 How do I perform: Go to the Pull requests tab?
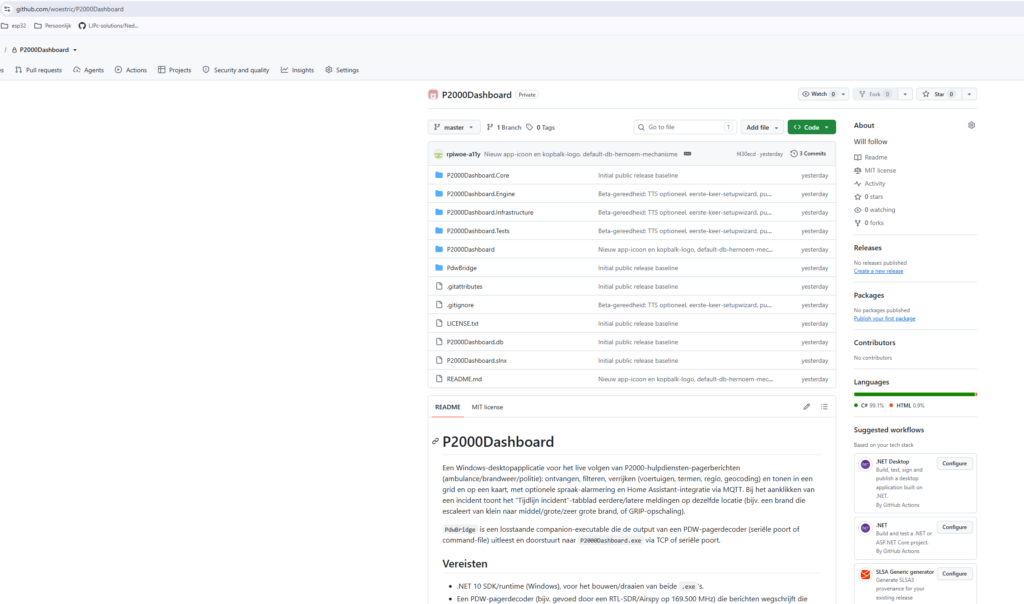[39, 70]
